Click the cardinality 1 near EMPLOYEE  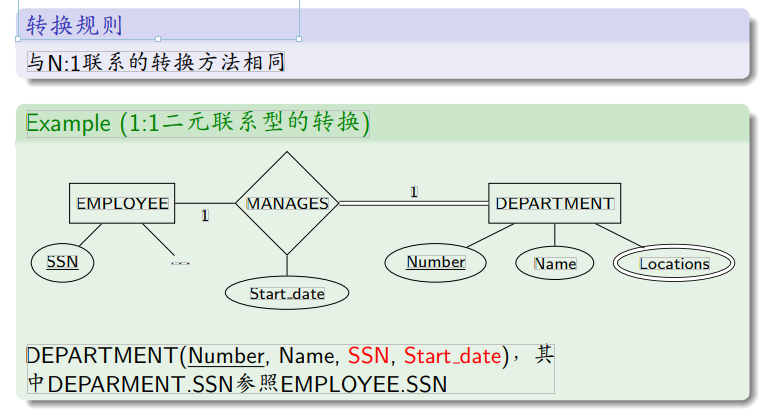pos(205,215)
